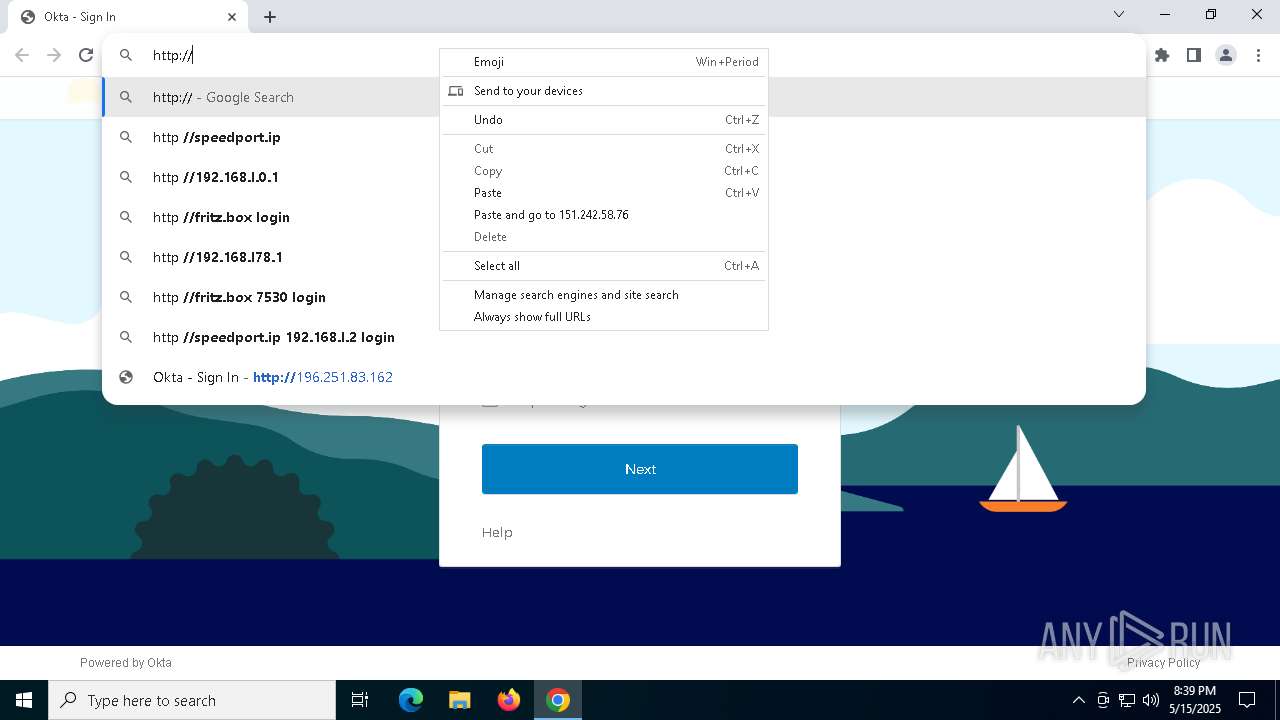Select Paste in context menu
The image size is (1280, 720).
coord(604,193)
